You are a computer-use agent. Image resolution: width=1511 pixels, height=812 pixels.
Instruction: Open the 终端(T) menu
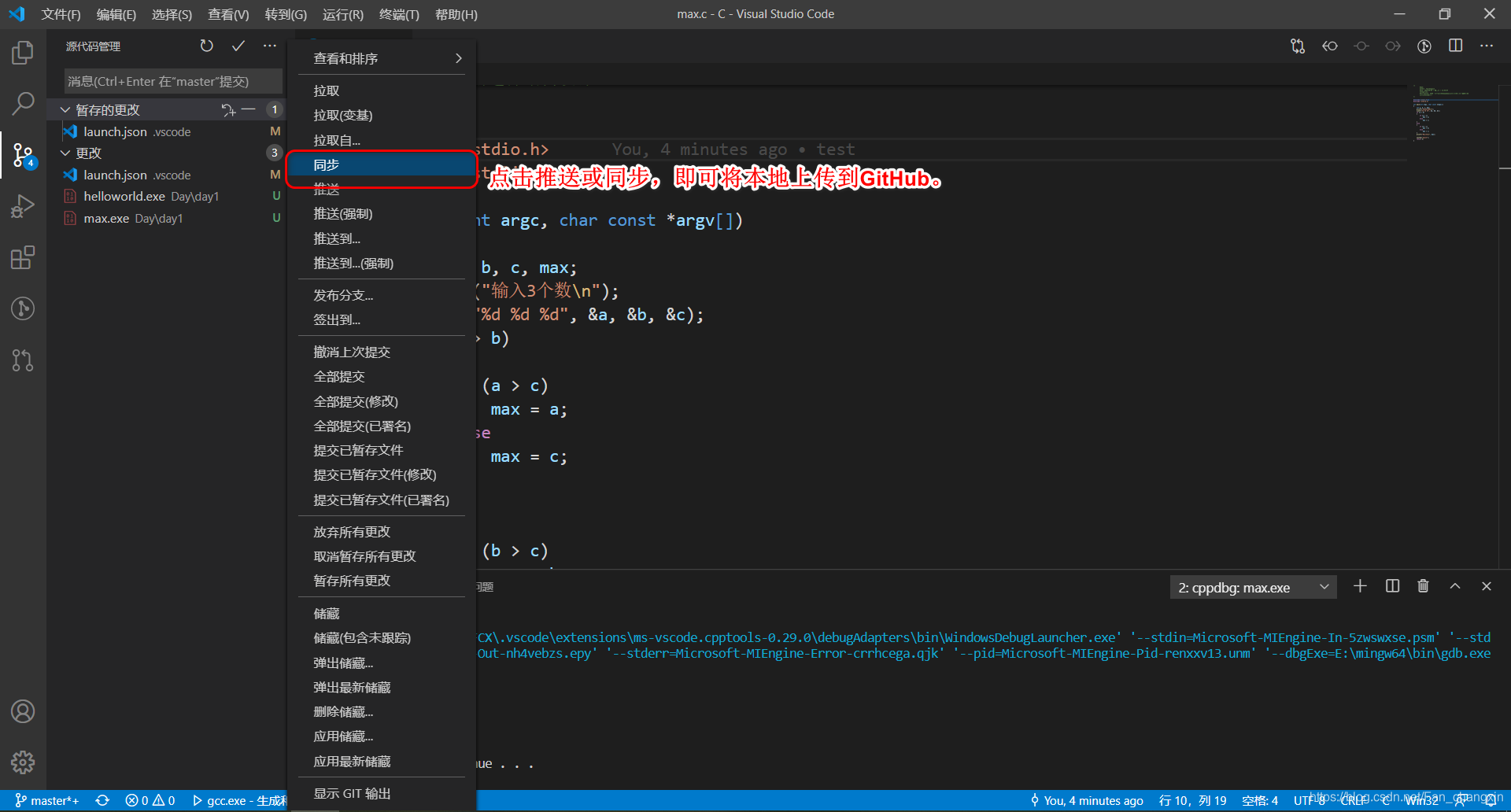pos(398,14)
